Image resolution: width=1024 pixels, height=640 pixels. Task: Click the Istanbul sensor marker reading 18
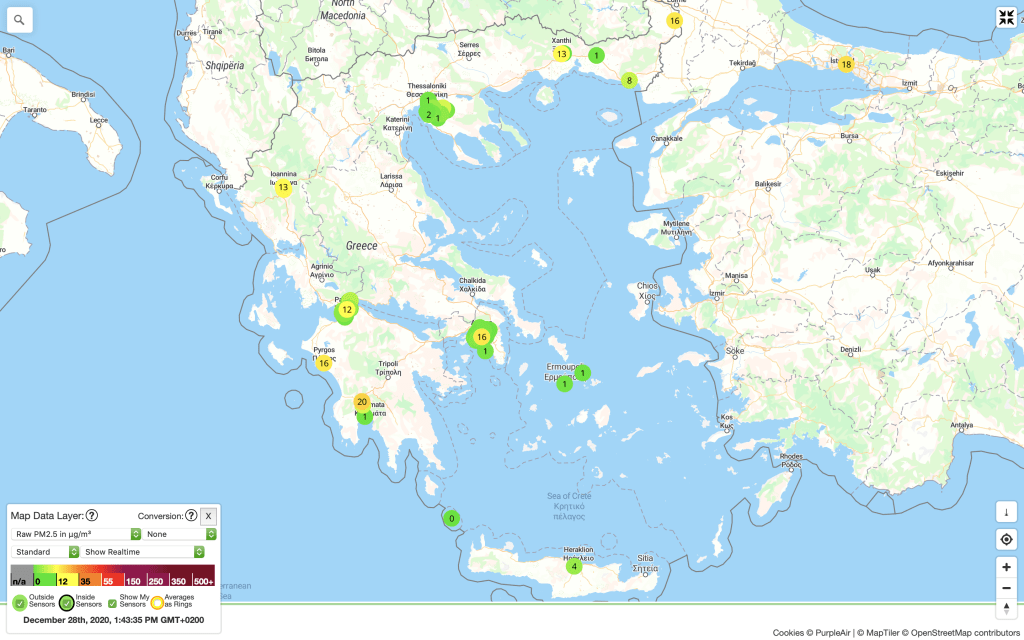point(846,64)
